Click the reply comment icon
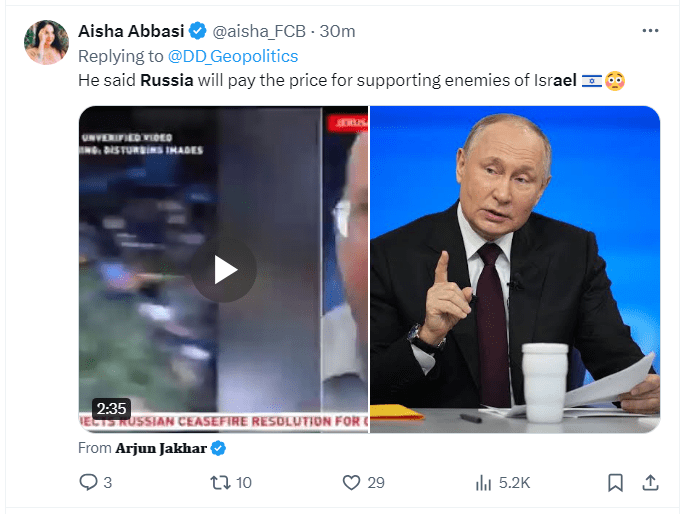Viewport: 692px width, 514px height. (x=88, y=482)
